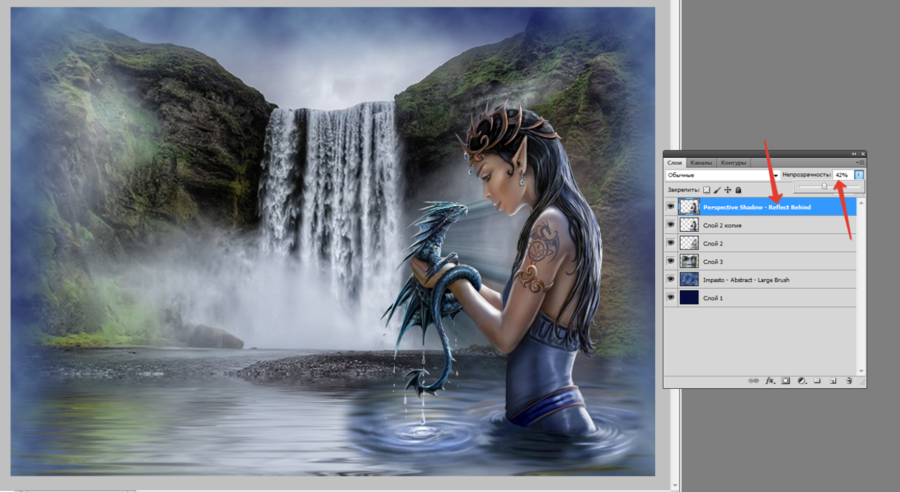Click thumbnail of Слой 2 копия layer
The image size is (900, 492).
(x=689, y=225)
